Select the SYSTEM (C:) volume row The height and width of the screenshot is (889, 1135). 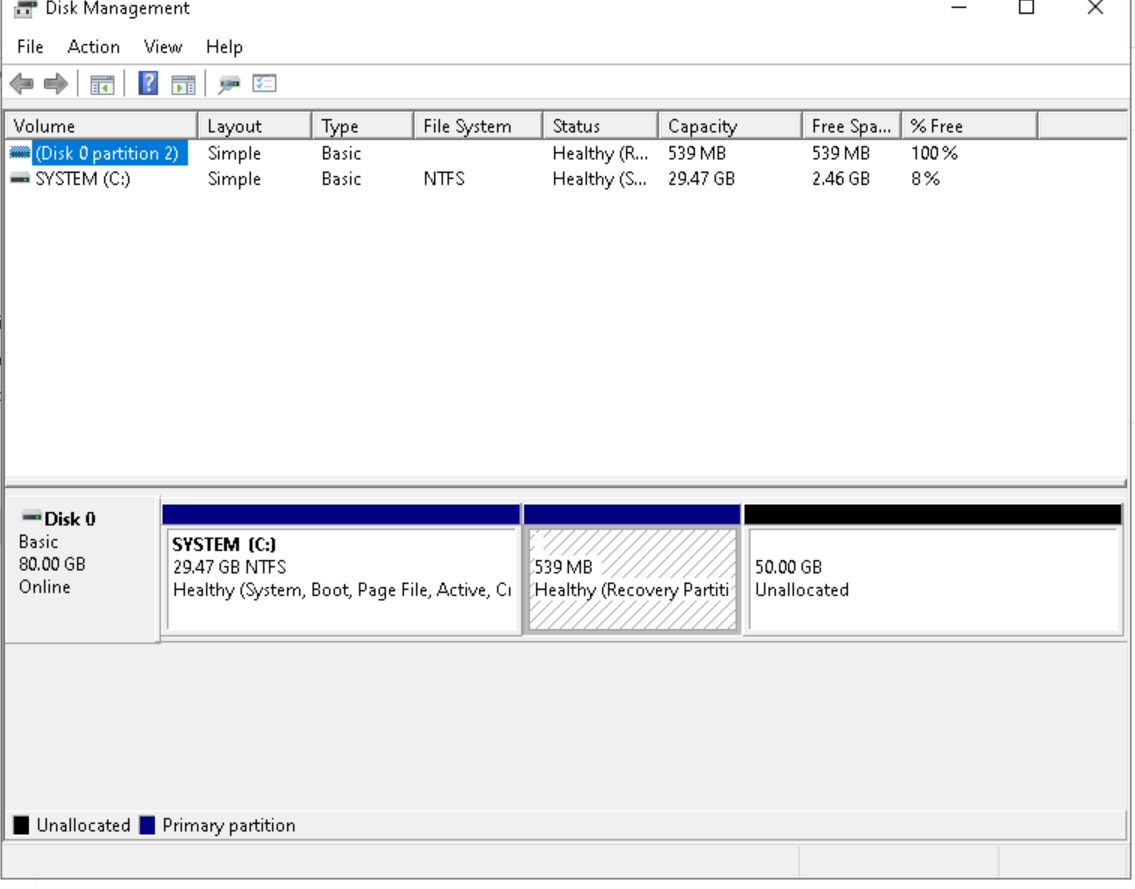pyautogui.click(x=82, y=179)
